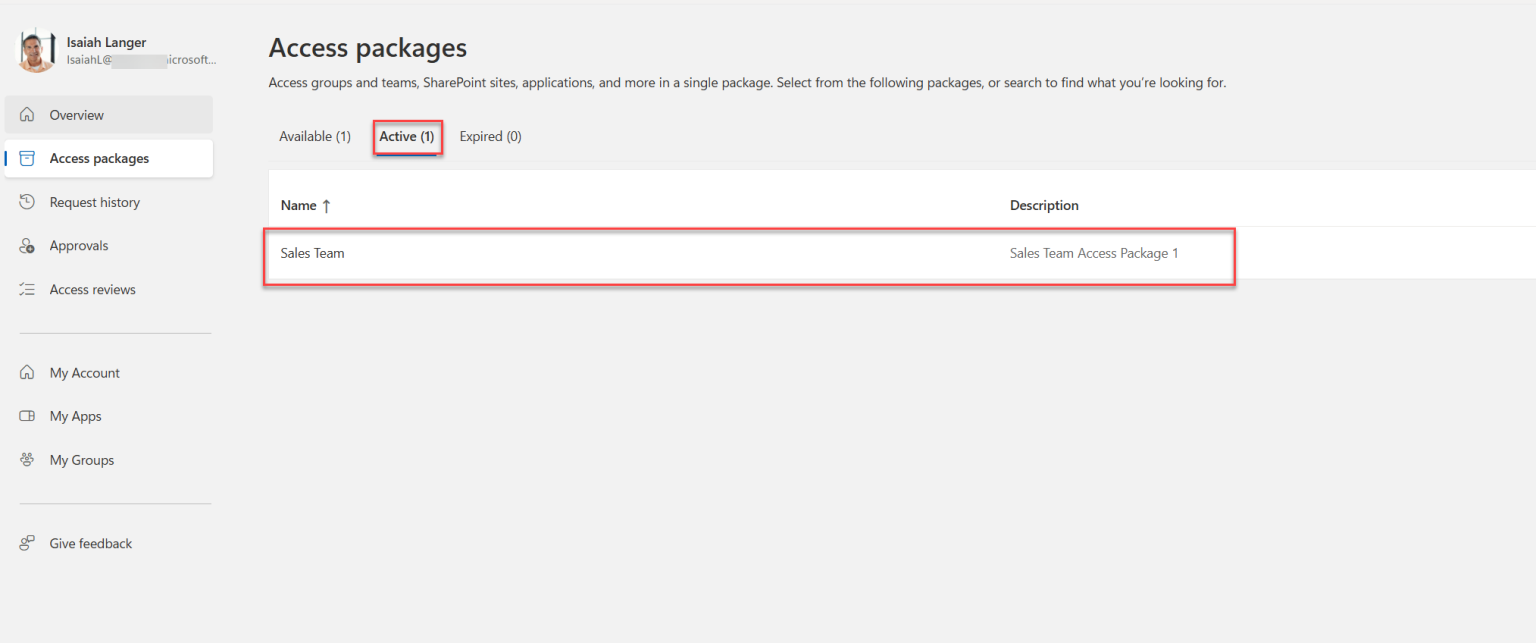Viewport: 1536px width, 643px height.
Task: Click the My Groups people icon
Action: pyautogui.click(x=28, y=459)
